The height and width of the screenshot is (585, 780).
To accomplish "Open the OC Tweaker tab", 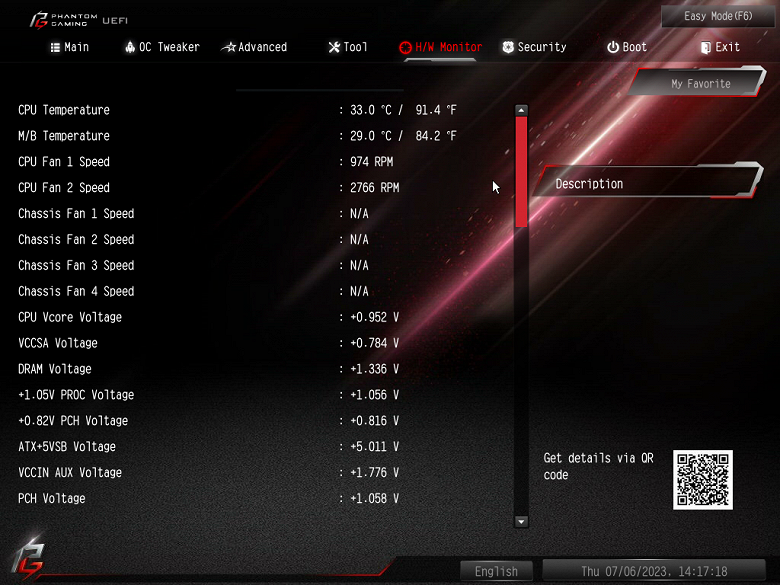I will point(162,47).
